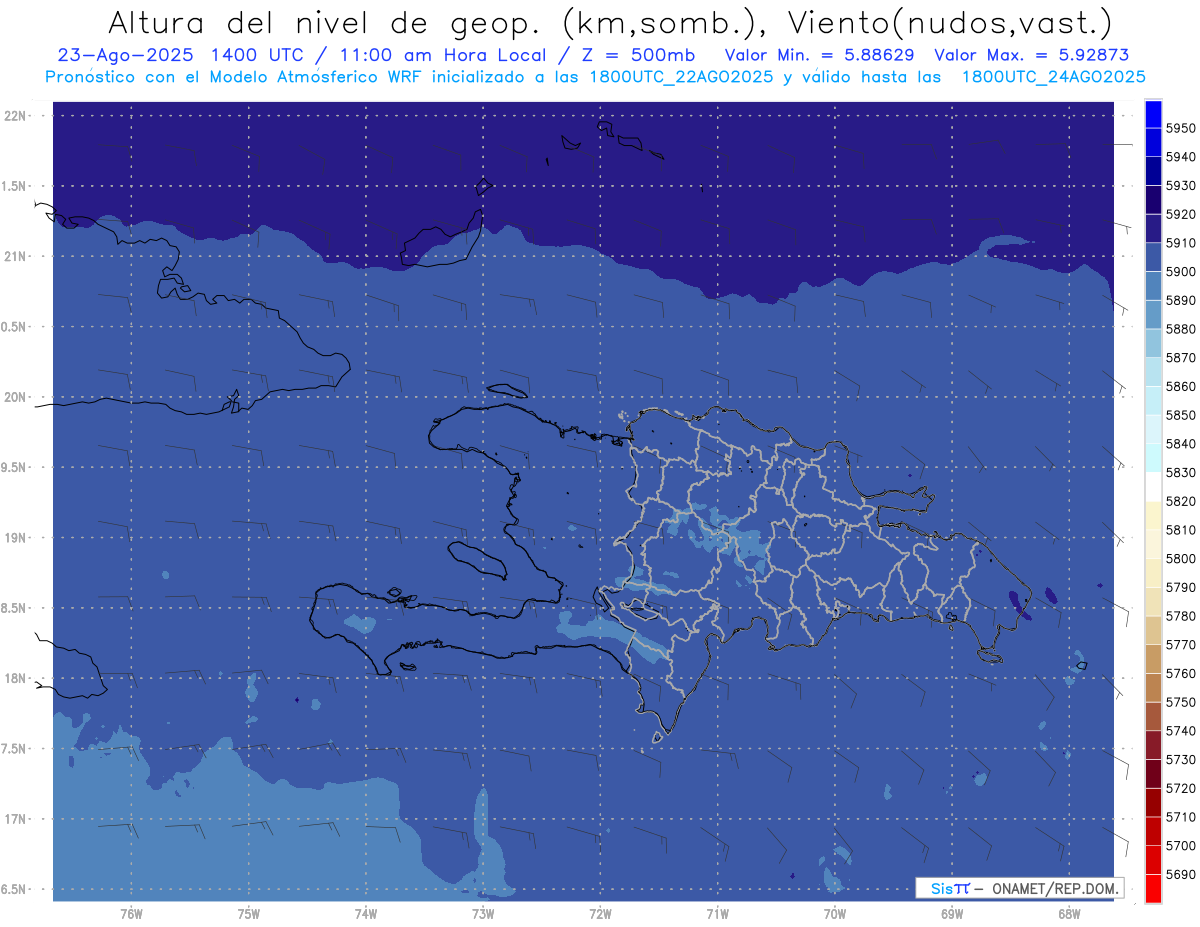Click the bright red swatch at the scale bottom
This screenshot has height=927, width=1200.
click(x=1152, y=889)
